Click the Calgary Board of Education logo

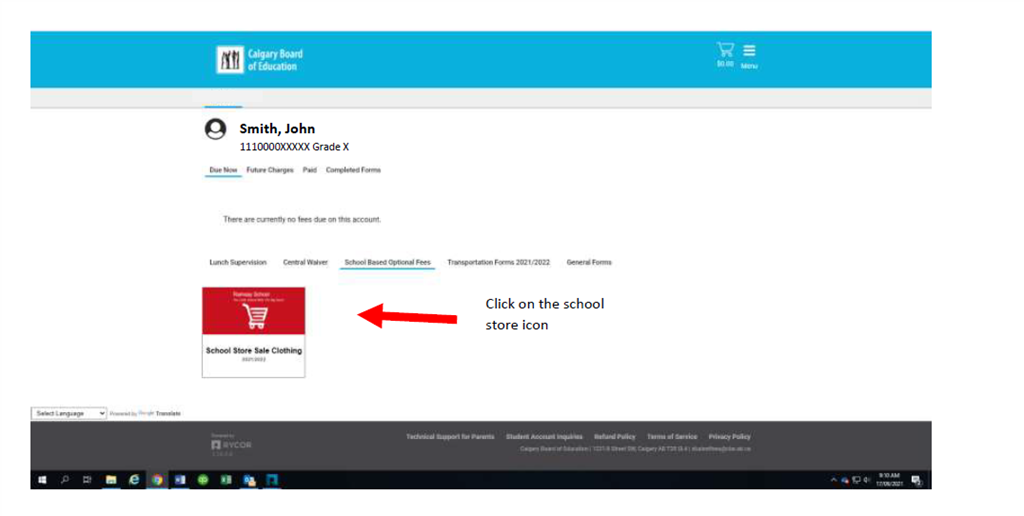coord(260,60)
